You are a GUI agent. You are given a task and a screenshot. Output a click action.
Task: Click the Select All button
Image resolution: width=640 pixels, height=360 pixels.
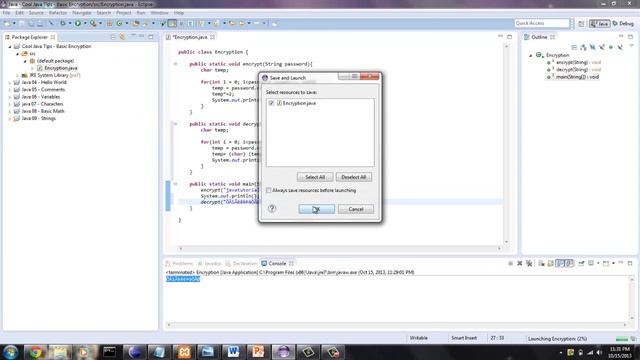coord(315,177)
